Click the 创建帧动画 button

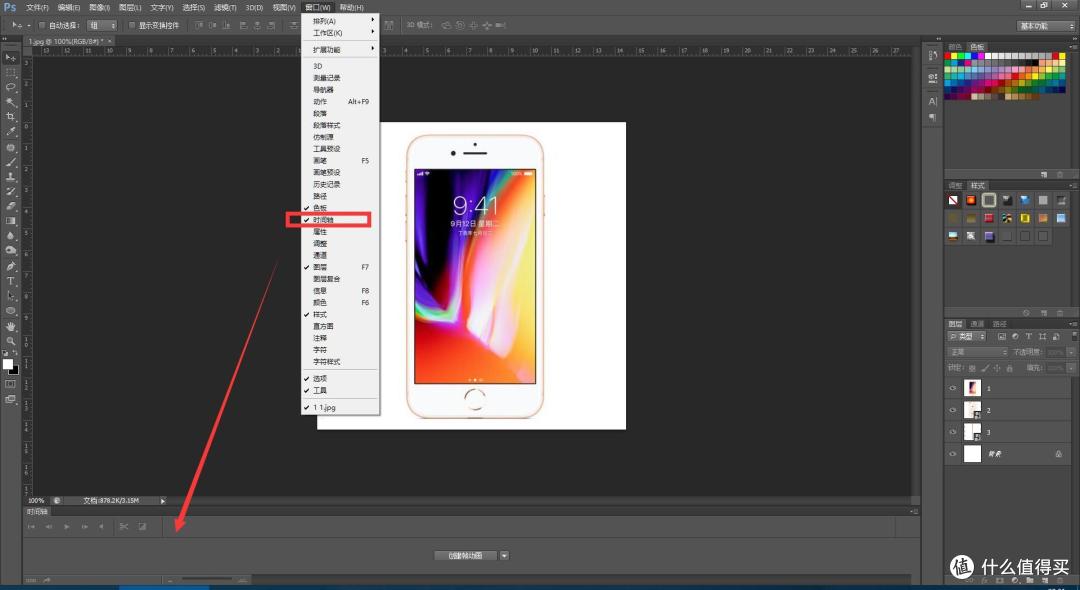pos(465,556)
